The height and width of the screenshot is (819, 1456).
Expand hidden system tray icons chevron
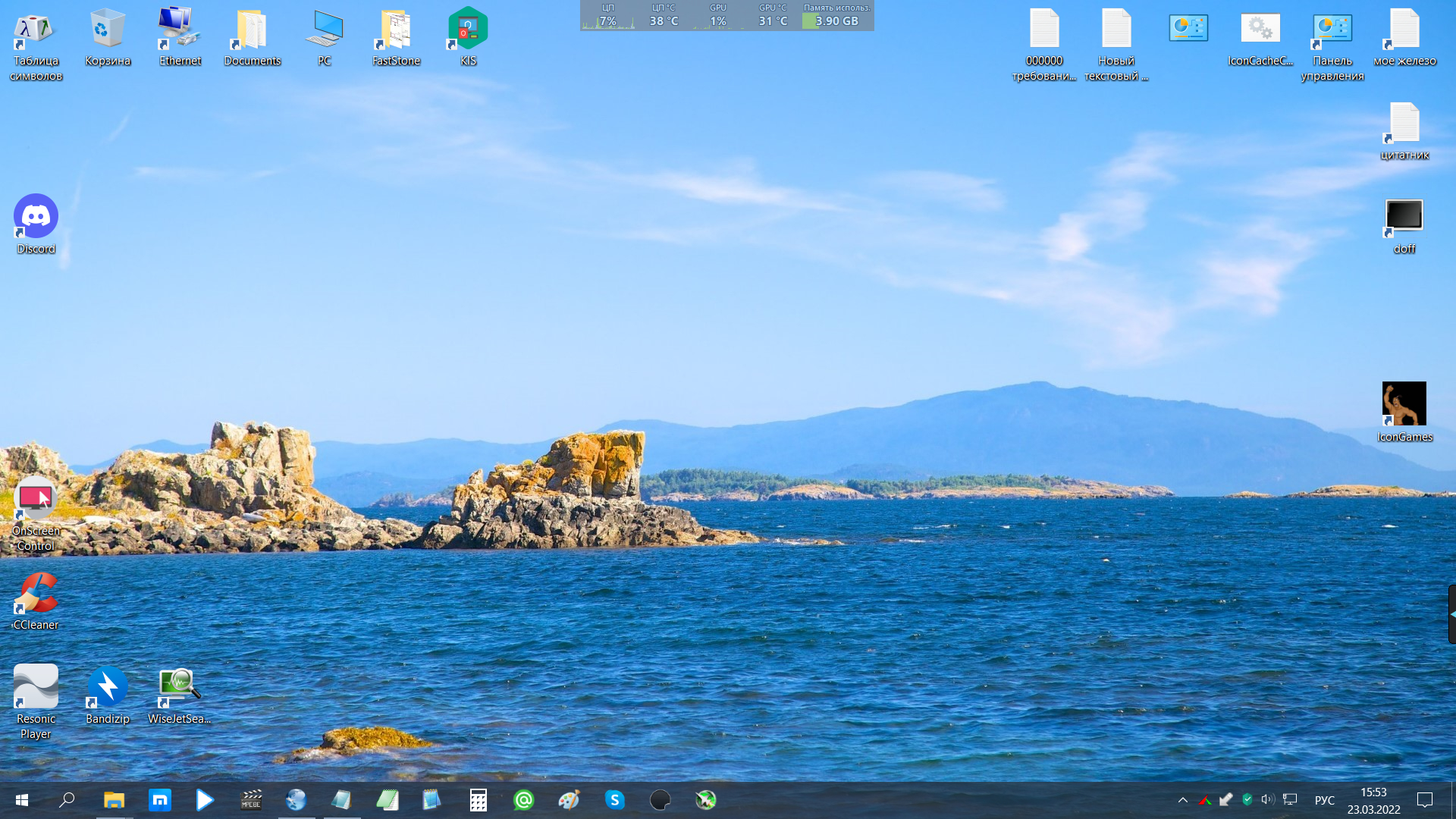1182,800
